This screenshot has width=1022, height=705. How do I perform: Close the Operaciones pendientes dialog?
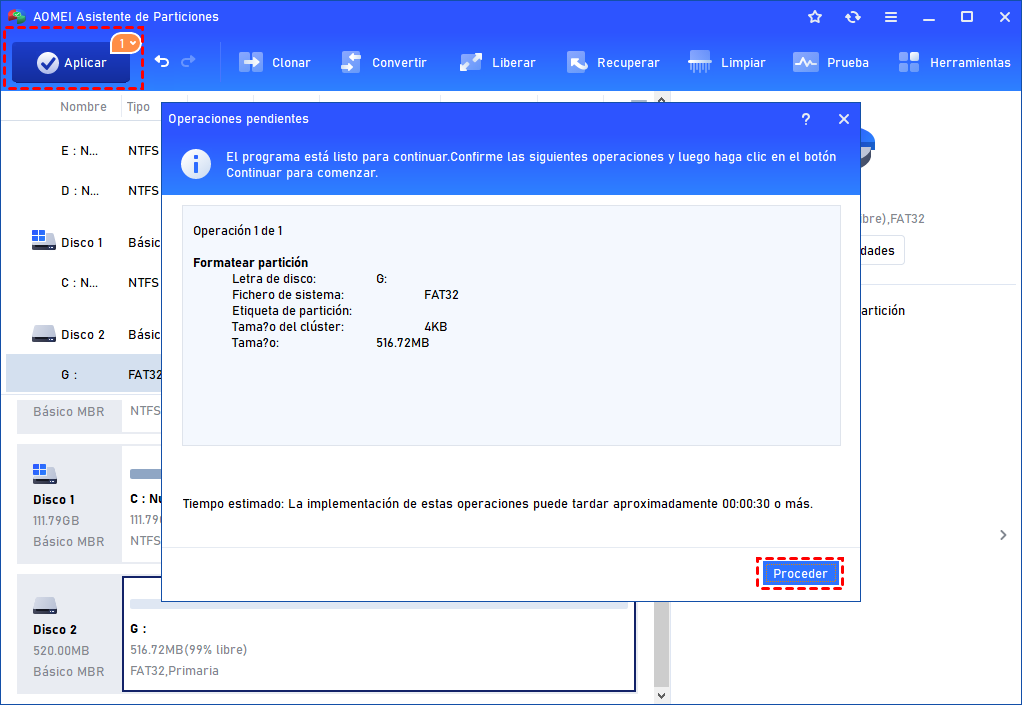[843, 119]
